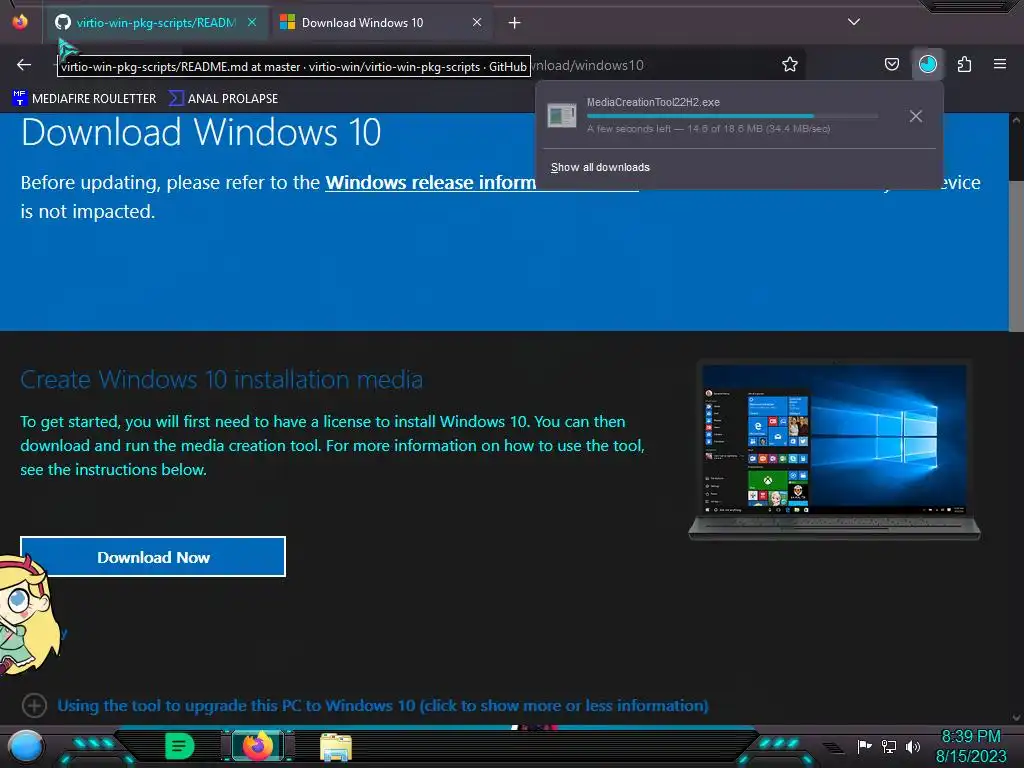This screenshot has width=1024, height=768.
Task: Click the Download Now button
Action: [x=153, y=557]
